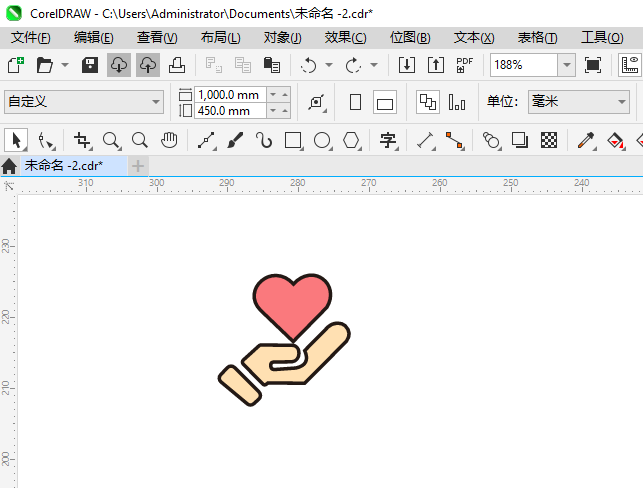Decrease page width with the down stepper
The image size is (643, 488).
click(273, 95)
